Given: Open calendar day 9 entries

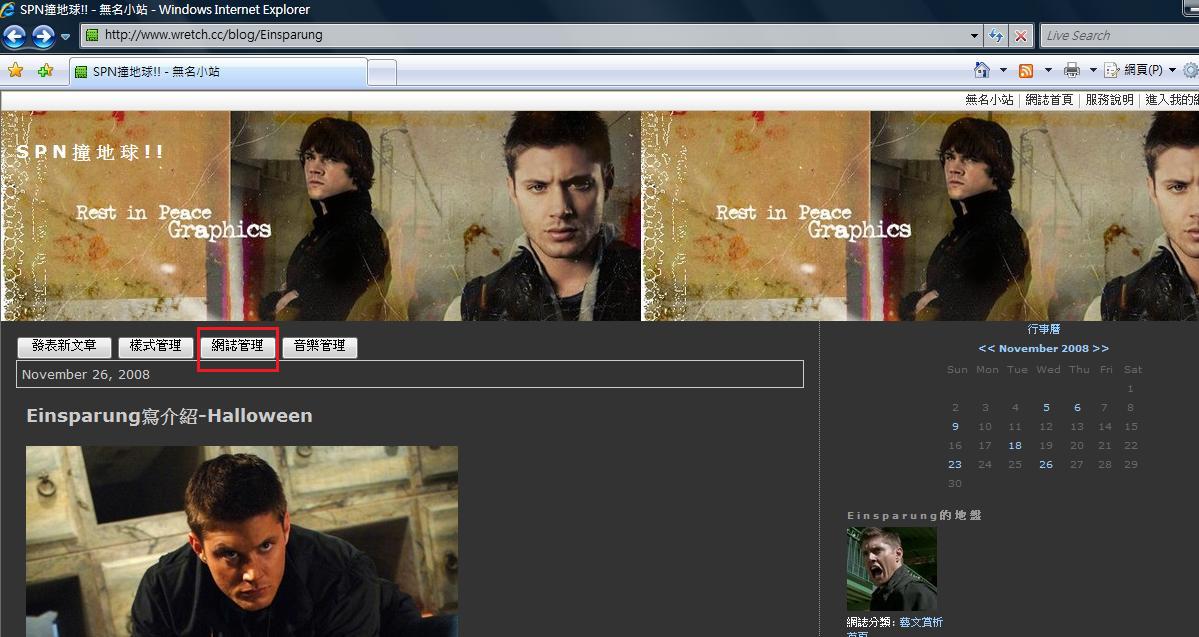Looking at the screenshot, I should 955,427.
